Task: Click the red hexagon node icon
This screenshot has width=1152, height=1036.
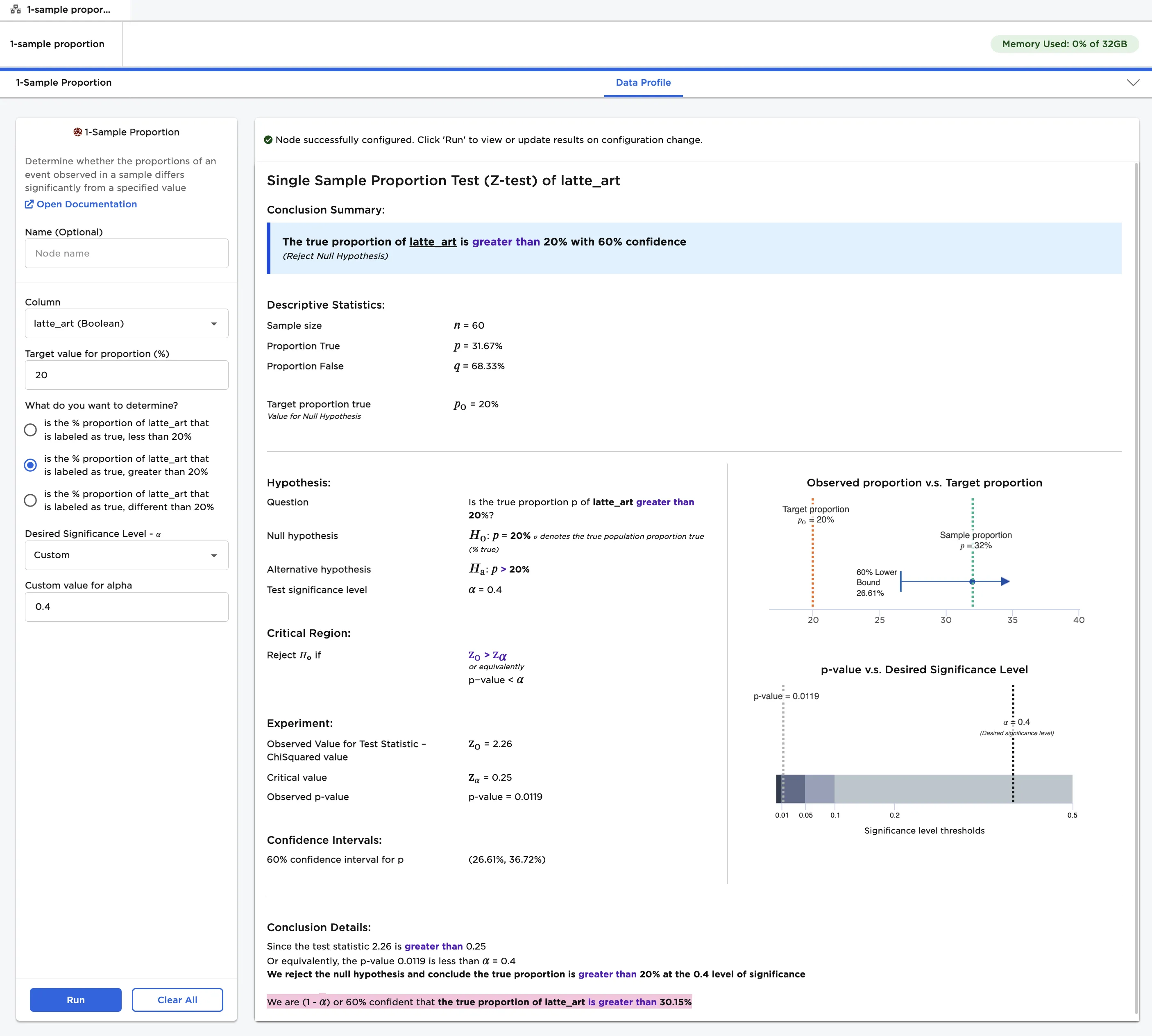Action: pyautogui.click(x=78, y=132)
